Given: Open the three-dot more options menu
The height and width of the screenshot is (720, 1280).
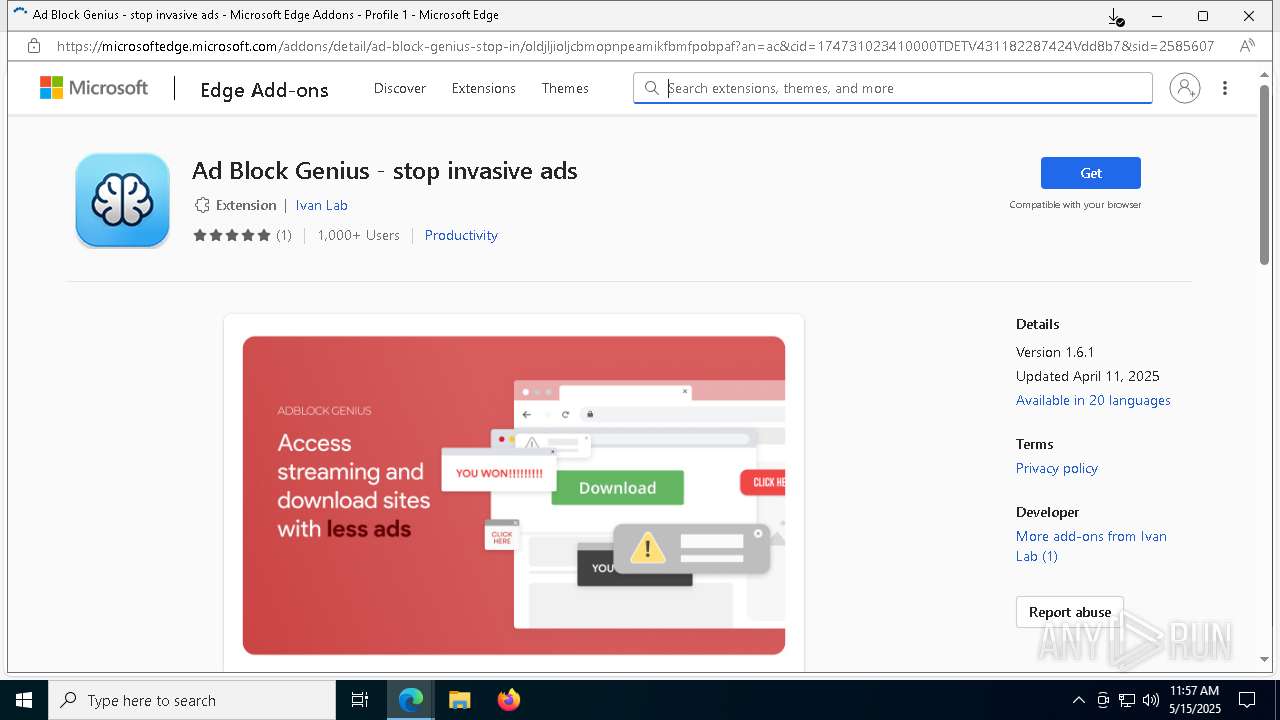Looking at the screenshot, I should click(1225, 88).
